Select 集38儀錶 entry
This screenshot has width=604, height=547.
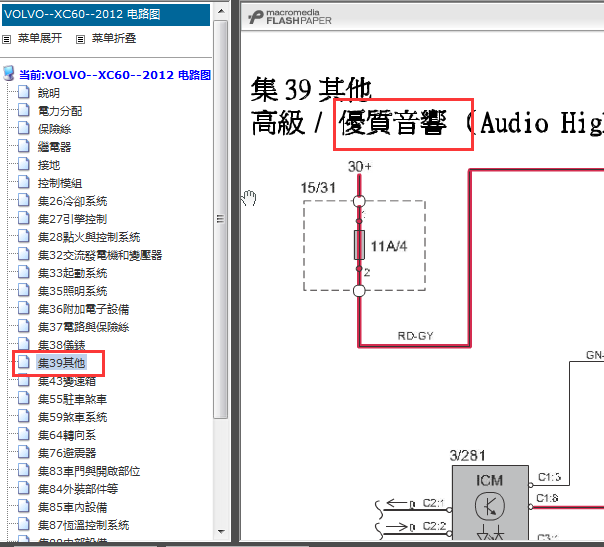[61, 345]
